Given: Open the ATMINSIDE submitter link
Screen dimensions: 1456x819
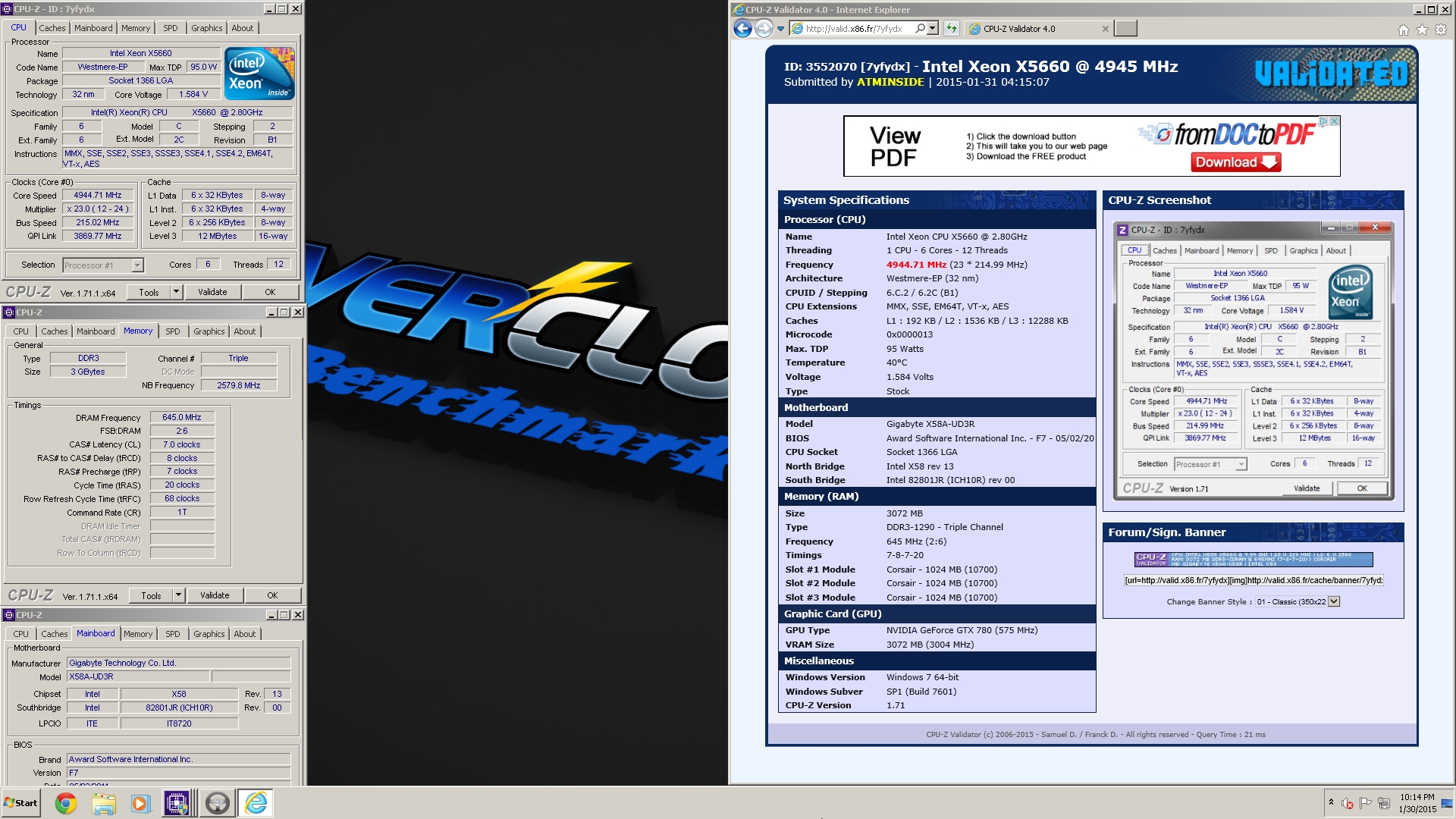Looking at the screenshot, I should click(x=890, y=82).
